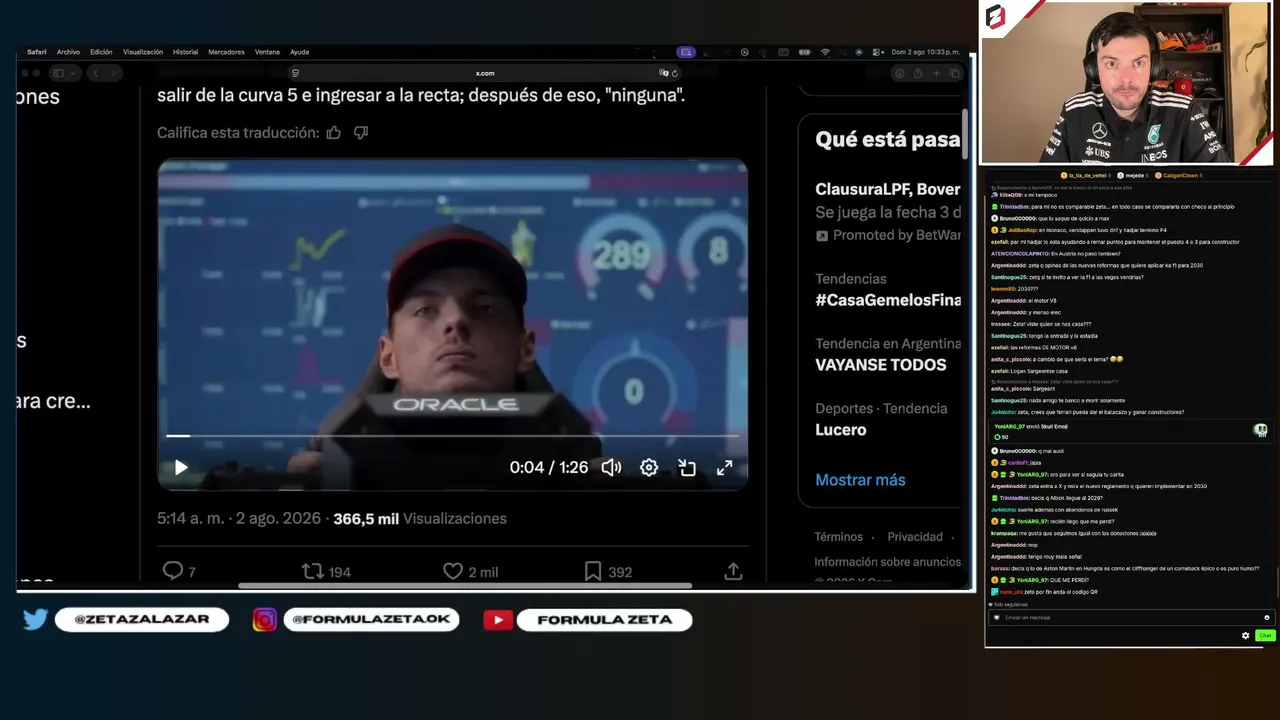The height and width of the screenshot is (720, 1280).
Task: Like the tweet with 2 mil likes
Action: [x=453, y=571]
